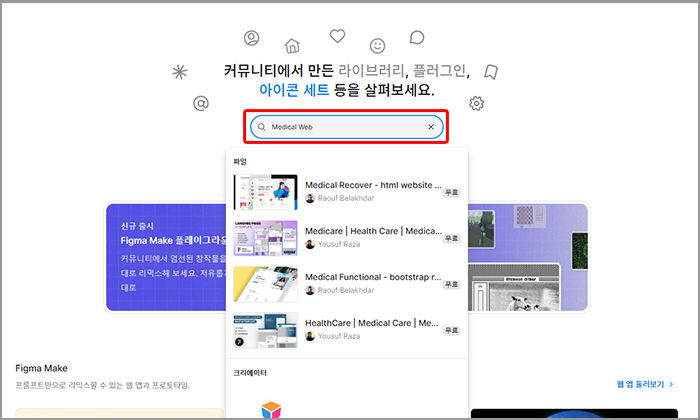Open Medical Recover html website result

347,192
